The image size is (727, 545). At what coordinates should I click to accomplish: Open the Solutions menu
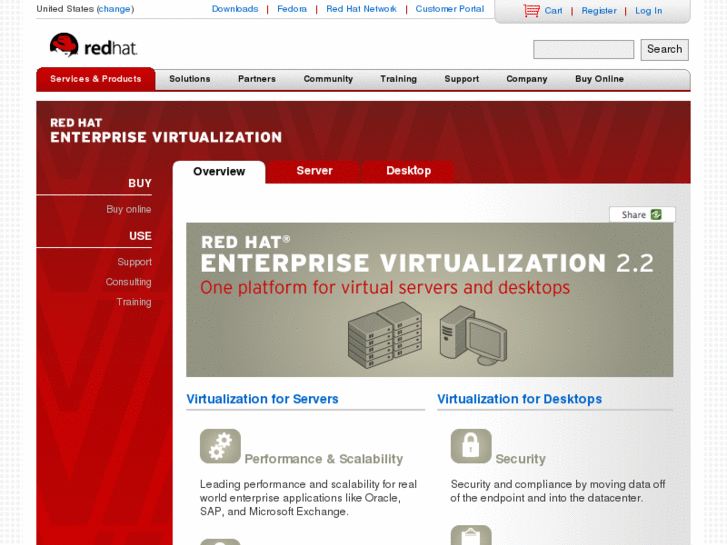pos(190,79)
